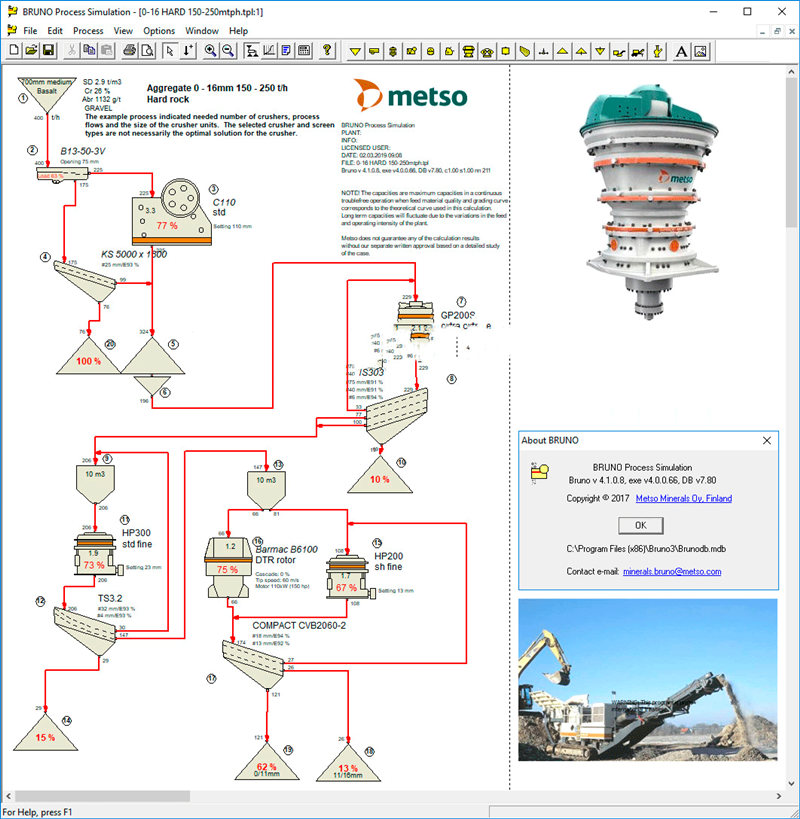
Task: Open the Options menu
Action: [159, 31]
